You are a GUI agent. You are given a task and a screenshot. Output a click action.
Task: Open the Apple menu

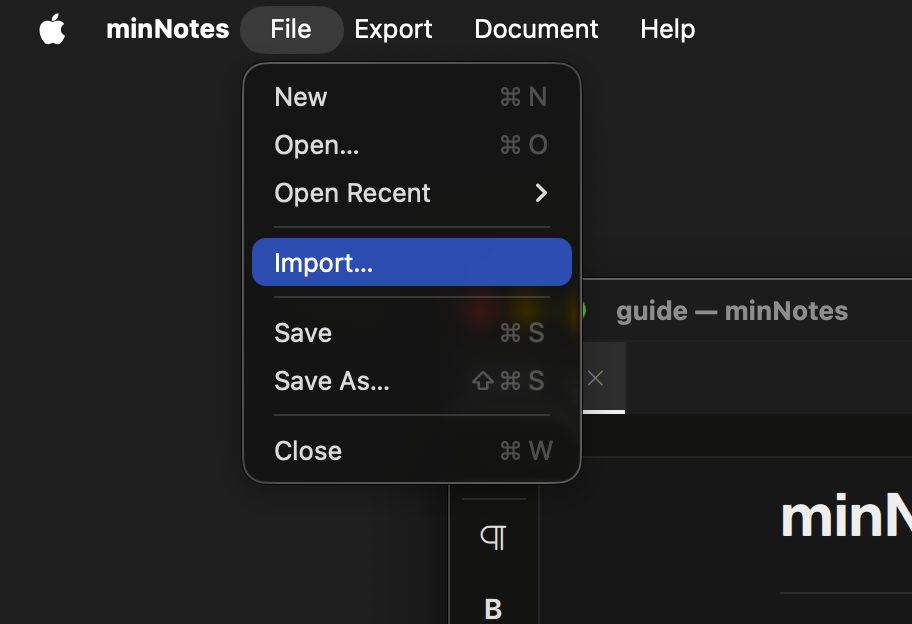[x=52, y=29]
